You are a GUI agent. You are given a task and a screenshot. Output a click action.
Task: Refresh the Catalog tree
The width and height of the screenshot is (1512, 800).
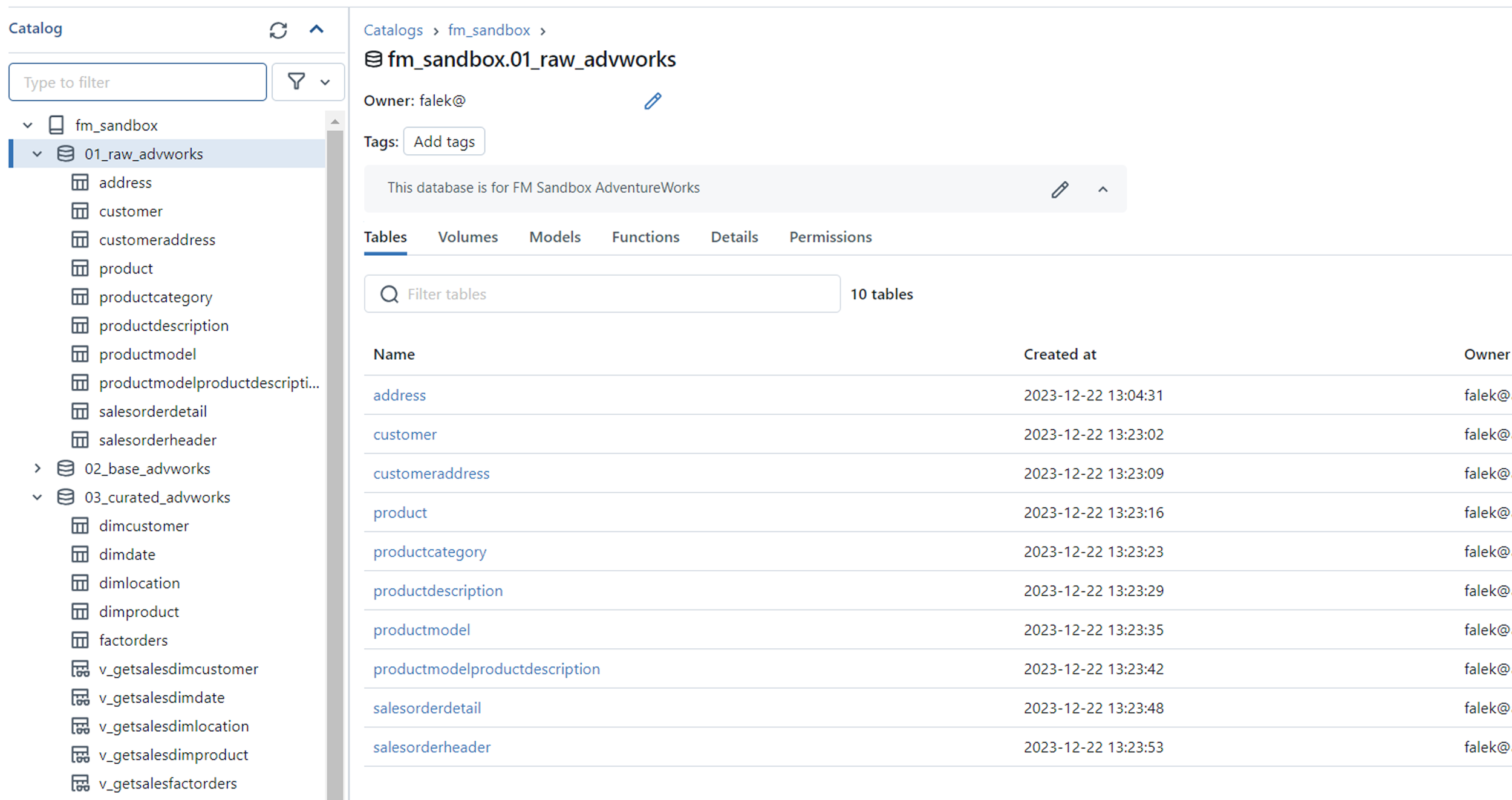click(x=278, y=30)
